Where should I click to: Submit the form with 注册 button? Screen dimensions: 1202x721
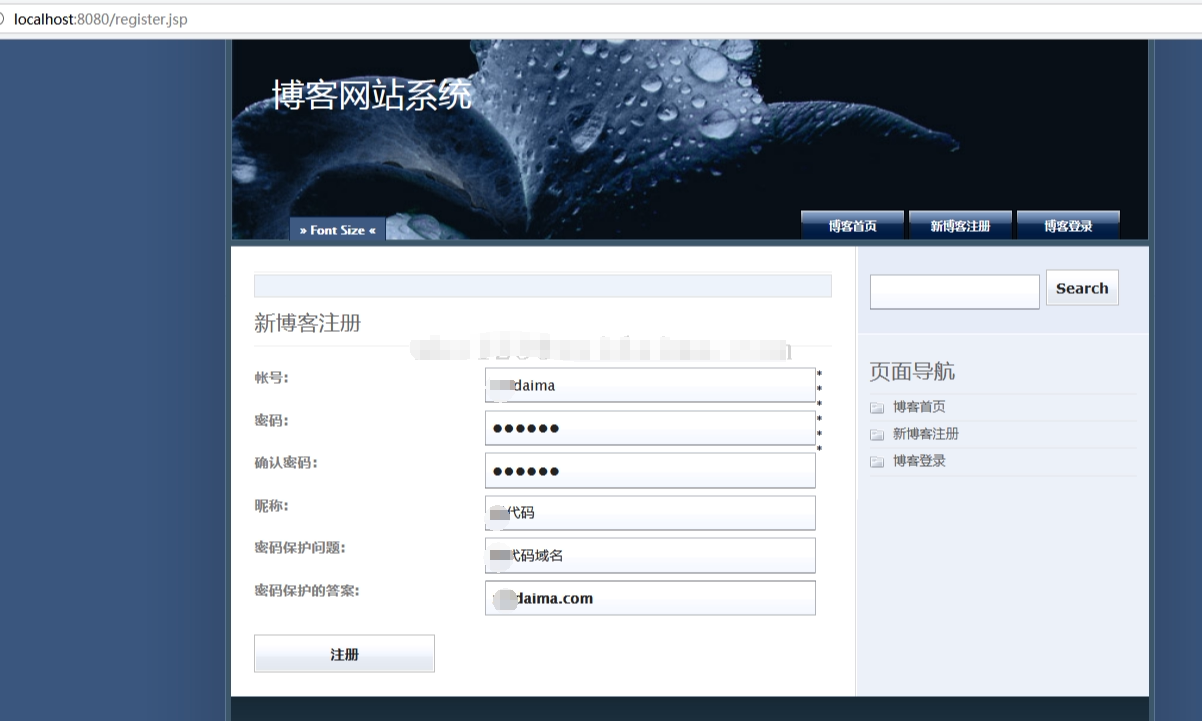point(344,654)
